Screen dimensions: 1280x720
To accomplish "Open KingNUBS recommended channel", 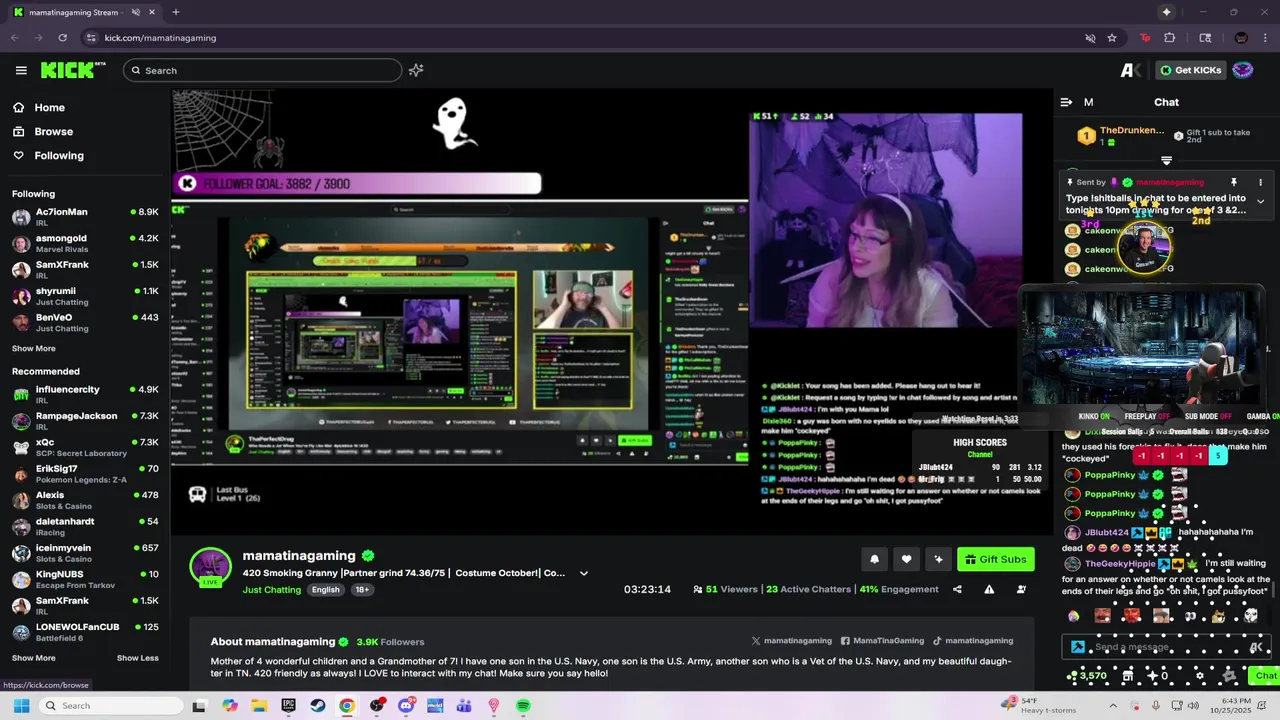I will click(85, 580).
